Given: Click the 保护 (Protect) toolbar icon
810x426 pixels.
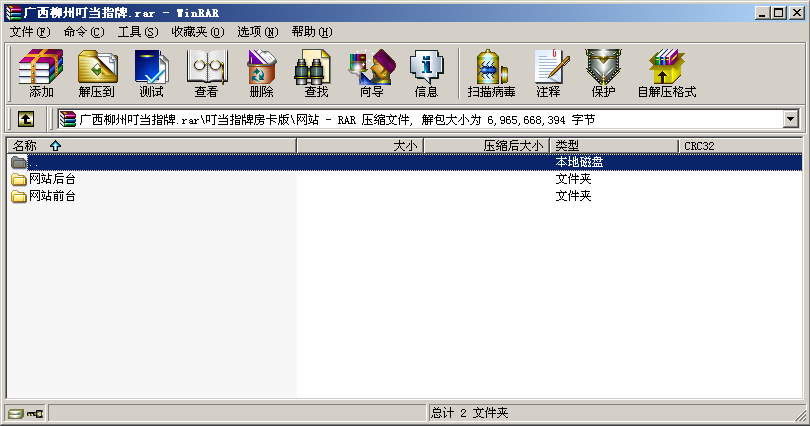Looking at the screenshot, I should point(603,73).
